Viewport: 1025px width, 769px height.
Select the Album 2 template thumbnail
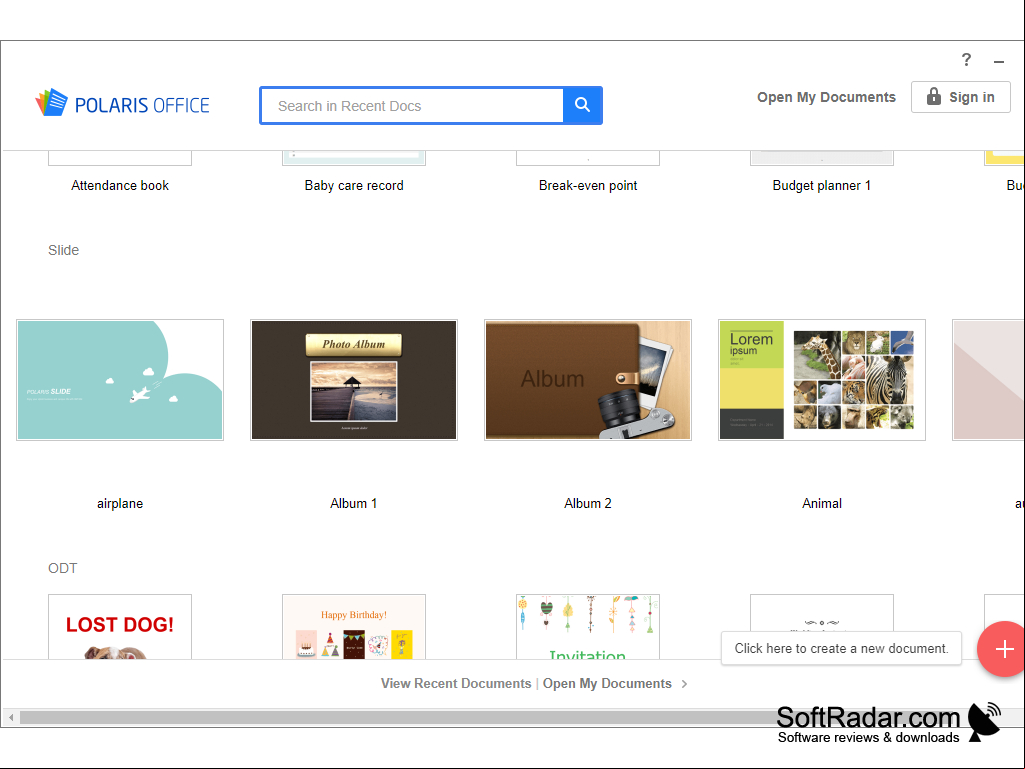coord(588,380)
